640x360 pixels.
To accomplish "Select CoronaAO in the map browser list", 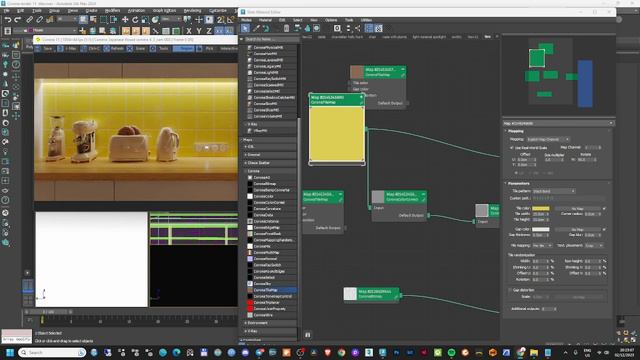I will point(271,178).
